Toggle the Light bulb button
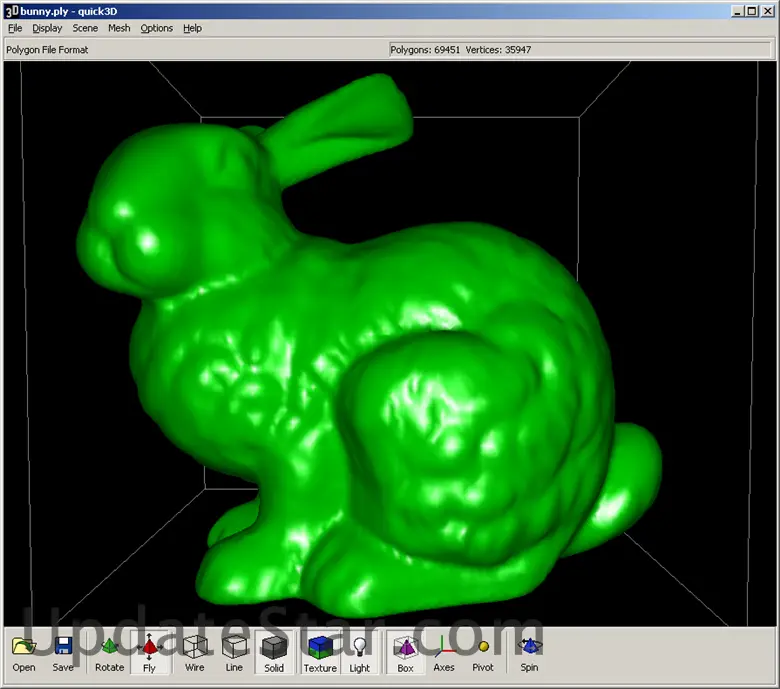Viewport: 780px width, 689px height. tap(360, 653)
